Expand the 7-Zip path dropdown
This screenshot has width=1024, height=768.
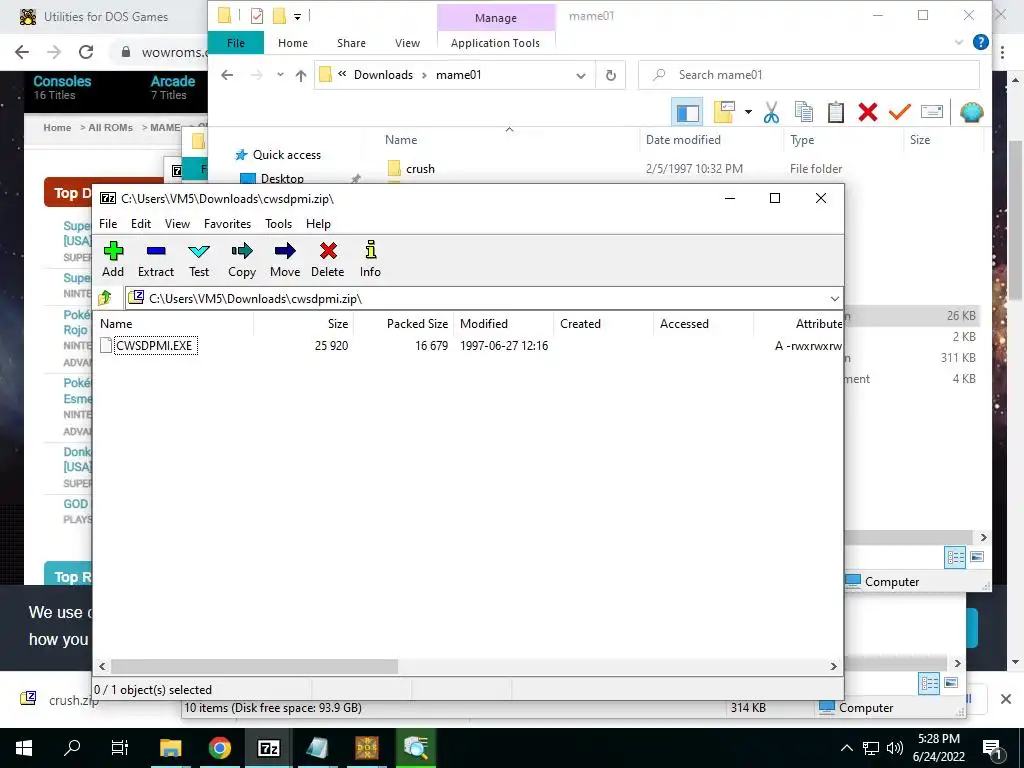coord(834,298)
